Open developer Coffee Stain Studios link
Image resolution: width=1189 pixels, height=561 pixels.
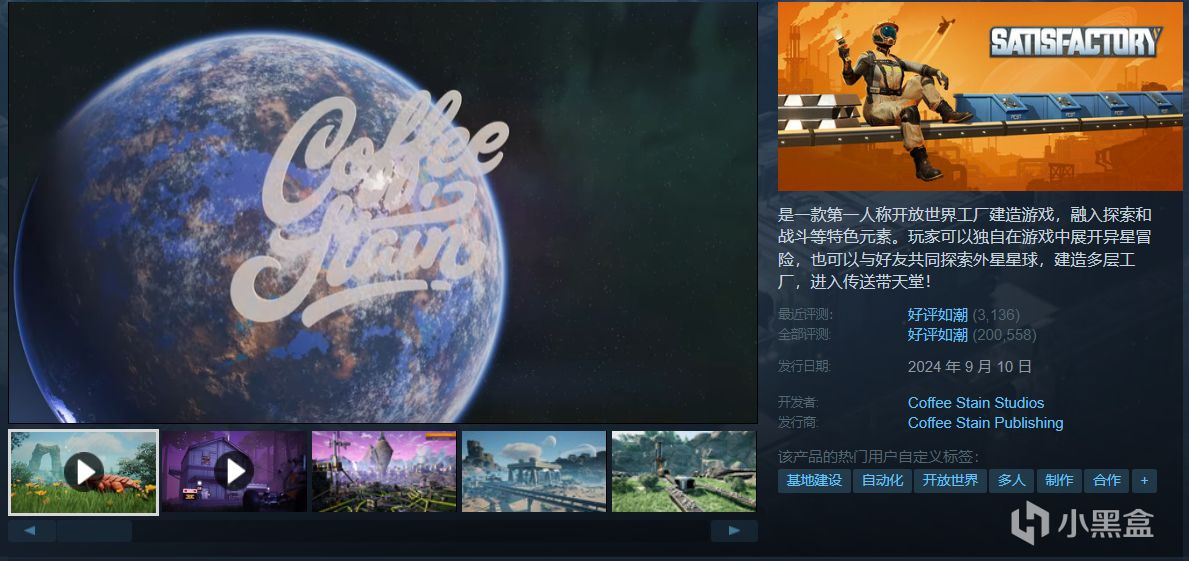(x=976, y=403)
